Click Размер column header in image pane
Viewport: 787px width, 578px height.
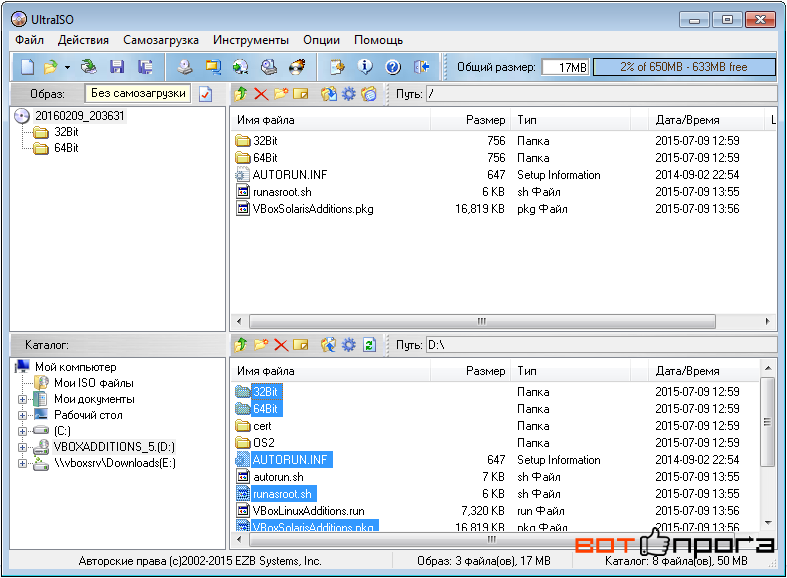(470, 120)
